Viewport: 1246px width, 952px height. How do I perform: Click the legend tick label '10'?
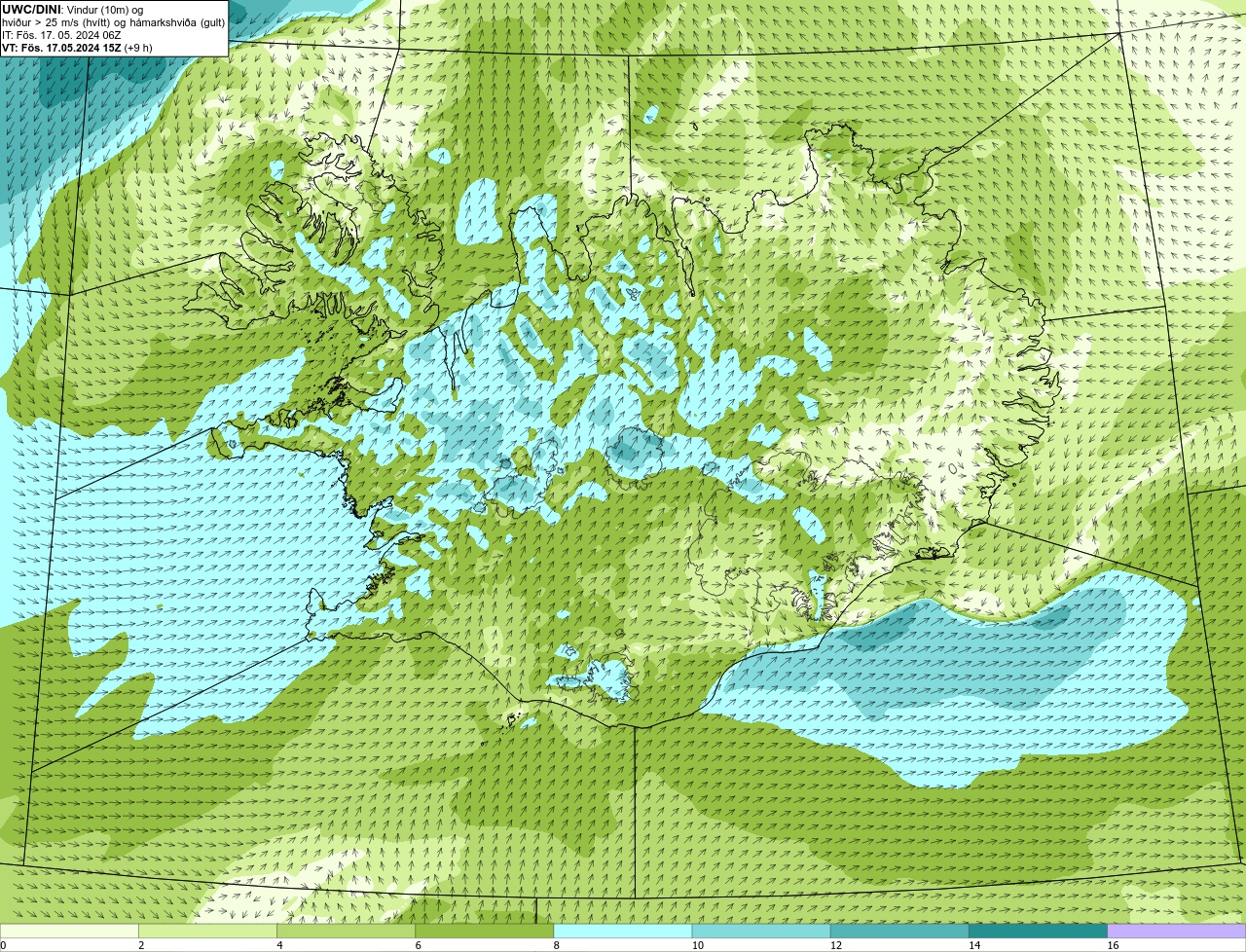pyautogui.click(x=697, y=945)
